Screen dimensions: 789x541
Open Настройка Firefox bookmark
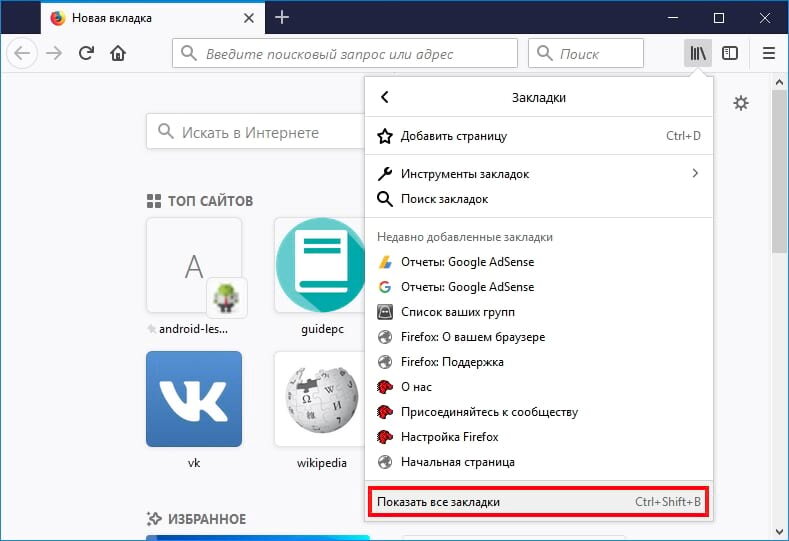(538, 437)
